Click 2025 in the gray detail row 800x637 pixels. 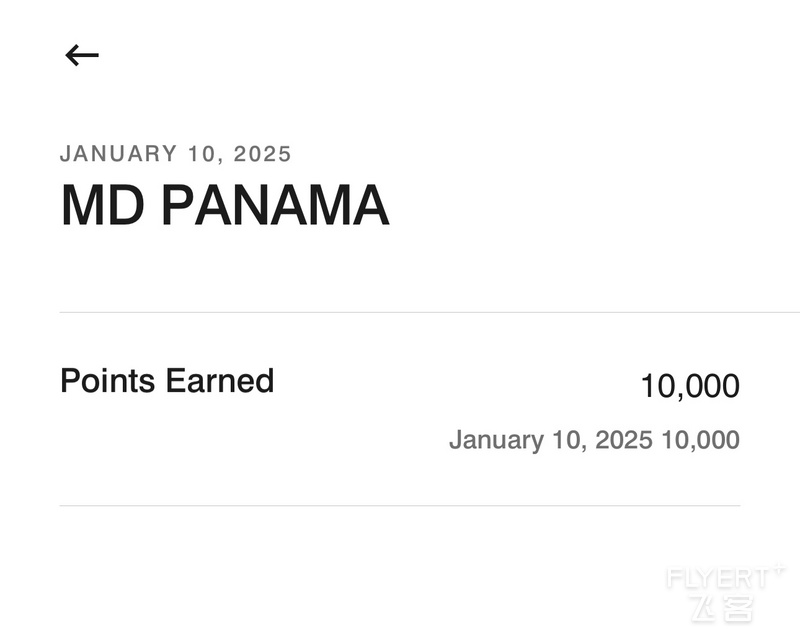(624, 440)
